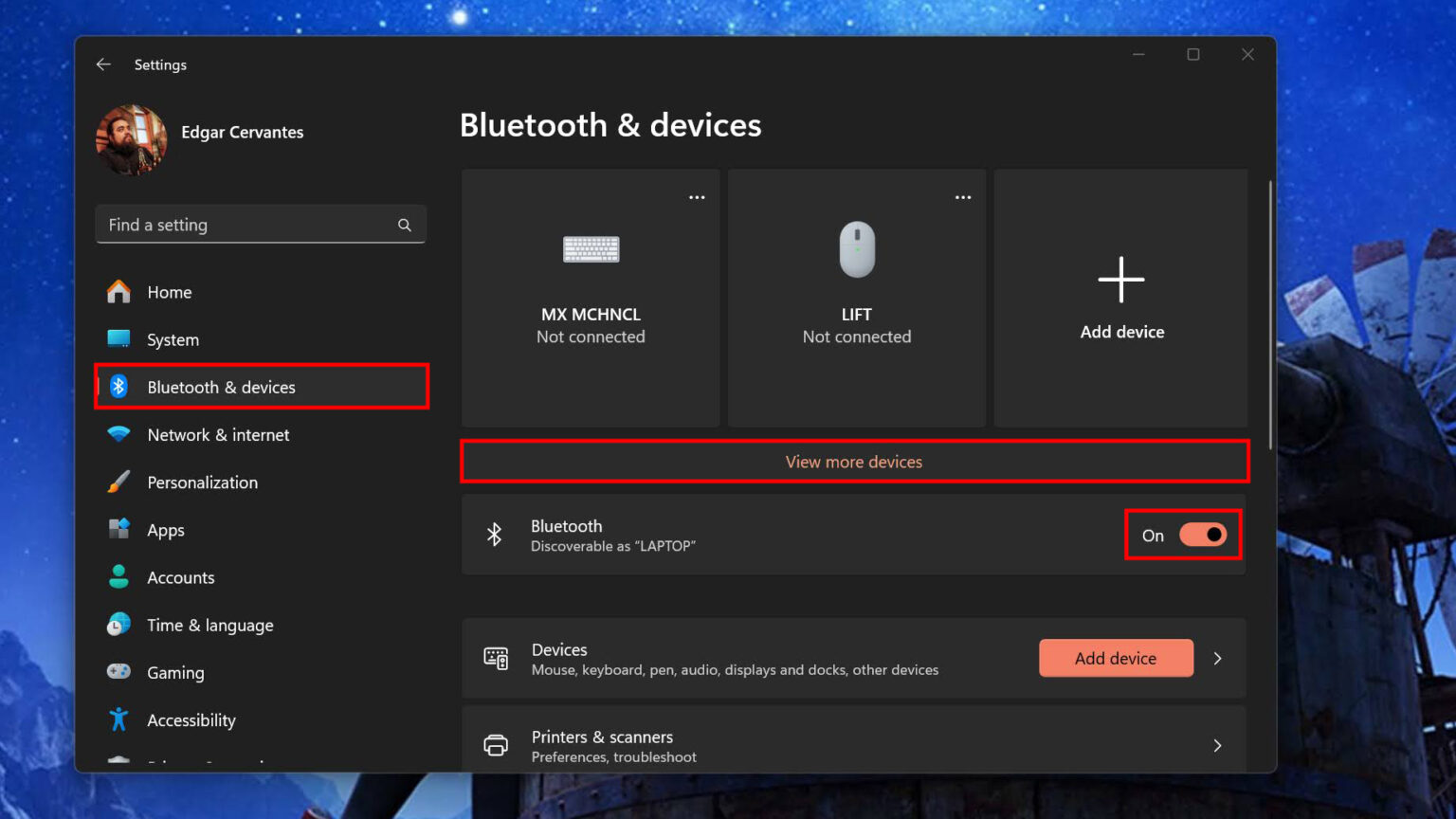Click the Find a setting search box
The height and width of the screenshot is (819, 1456).
[261, 225]
